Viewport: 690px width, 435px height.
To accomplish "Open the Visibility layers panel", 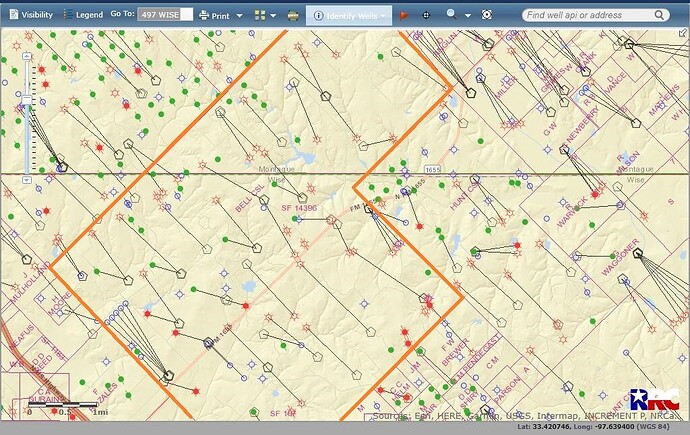I will (x=30, y=16).
